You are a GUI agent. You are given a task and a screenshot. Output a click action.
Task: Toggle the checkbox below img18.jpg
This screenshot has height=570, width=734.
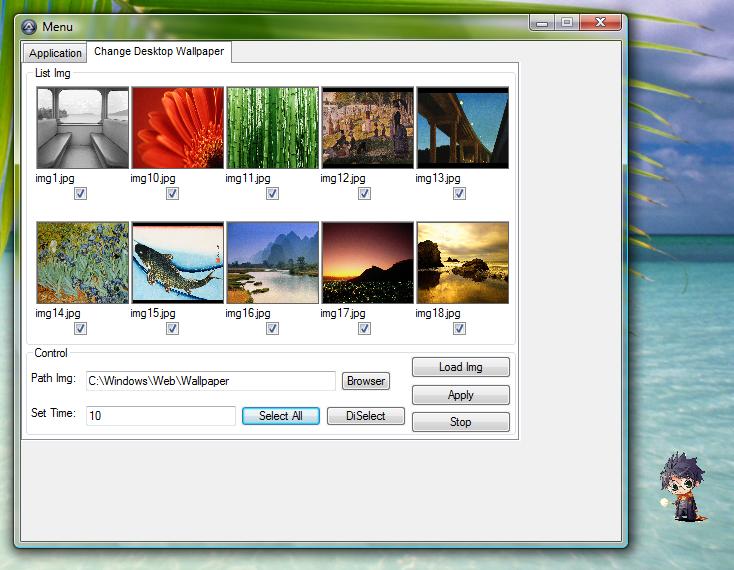point(460,328)
